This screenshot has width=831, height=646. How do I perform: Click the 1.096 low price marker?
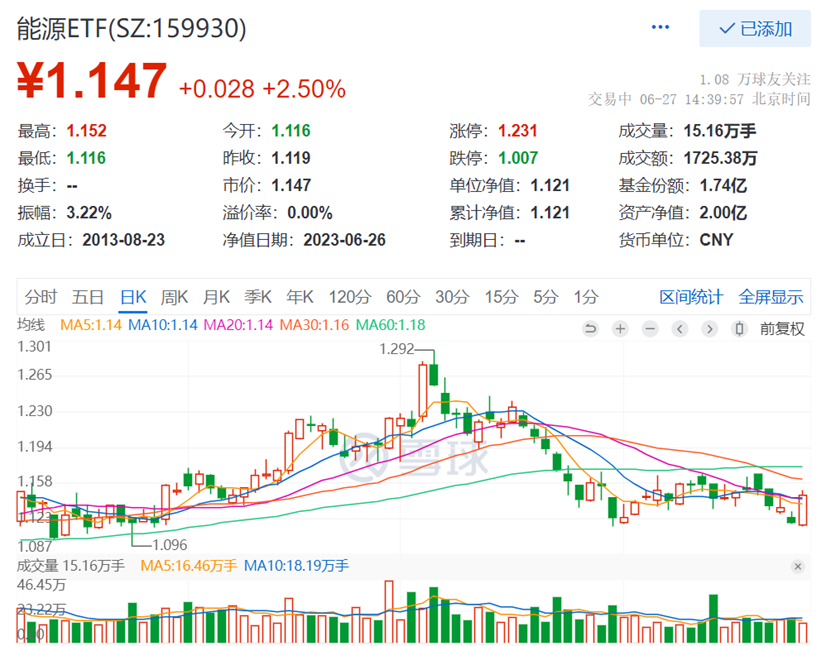click(170, 545)
